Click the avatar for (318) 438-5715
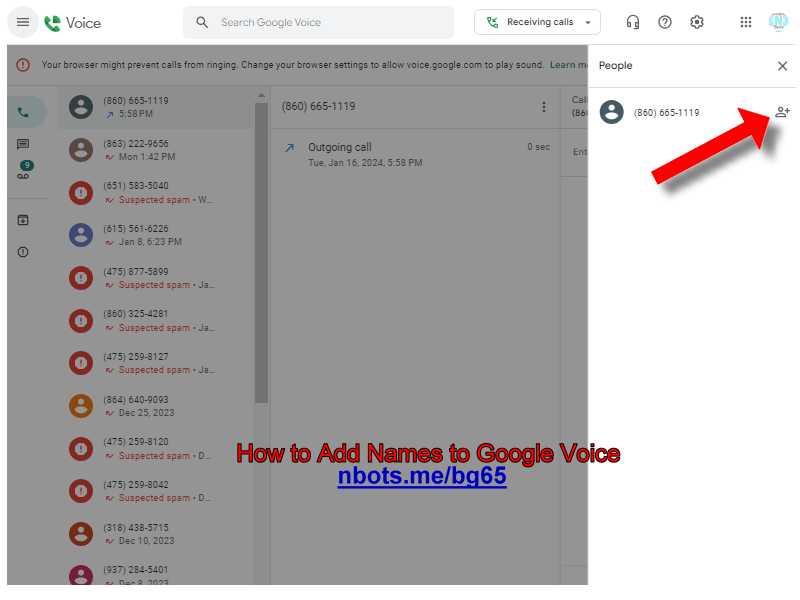This screenshot has width=800, height=600. click(81, 534)
